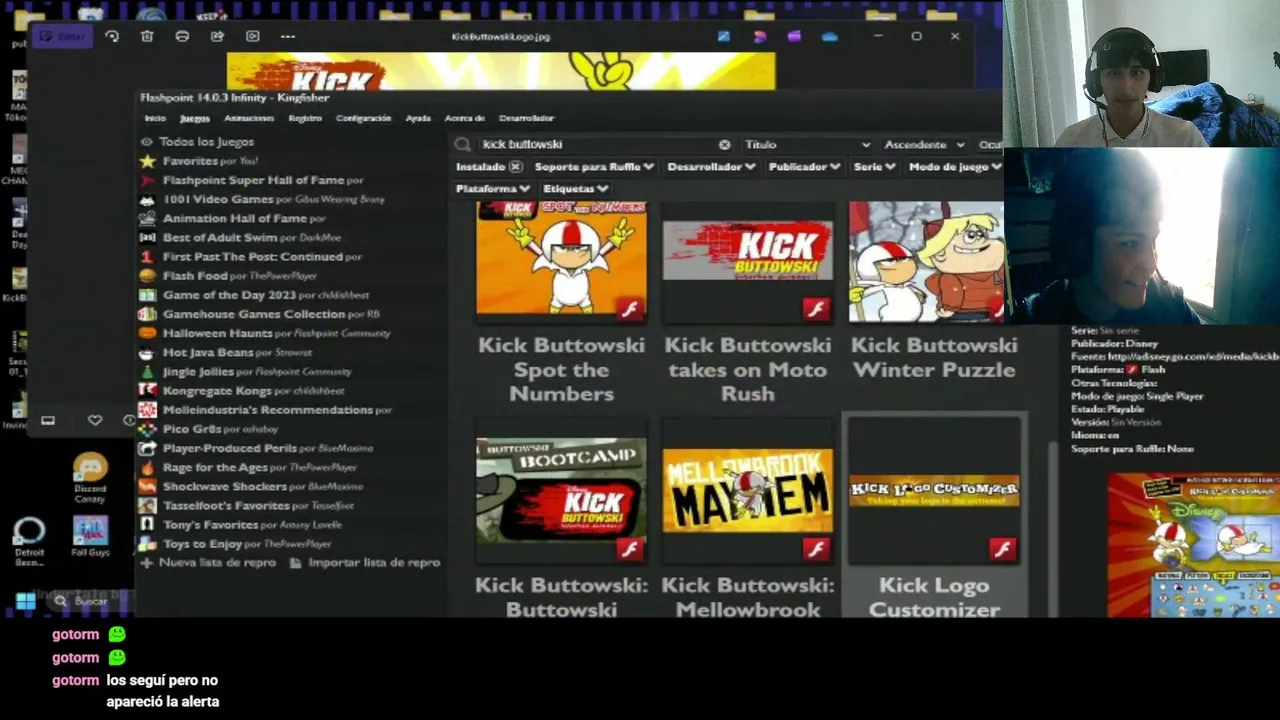Rotate the image in the Photos window

pos(112,36)
